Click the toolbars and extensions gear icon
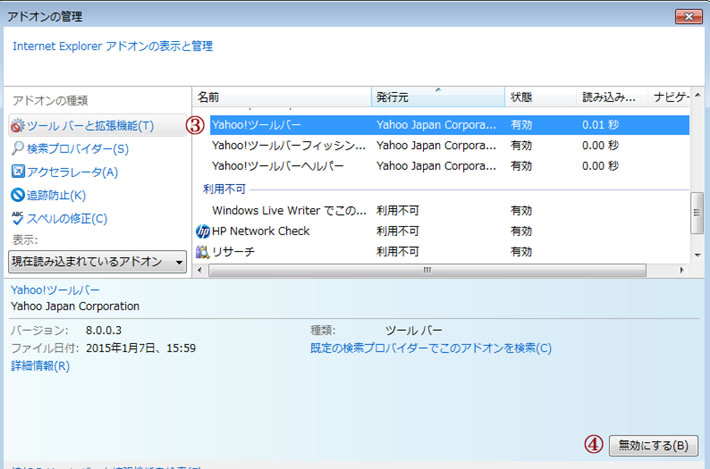 (x=17, y=126)
